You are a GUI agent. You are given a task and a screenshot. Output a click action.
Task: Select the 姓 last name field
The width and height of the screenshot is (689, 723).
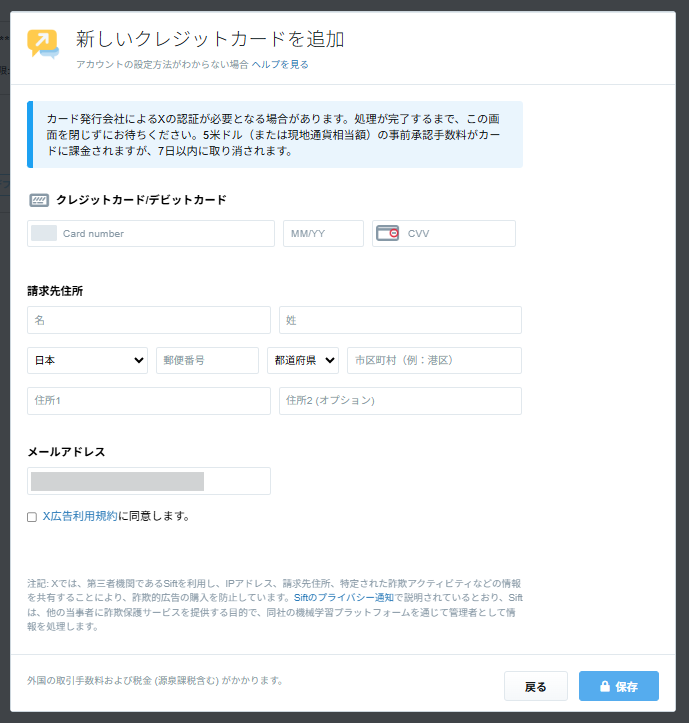coord(400,320)
